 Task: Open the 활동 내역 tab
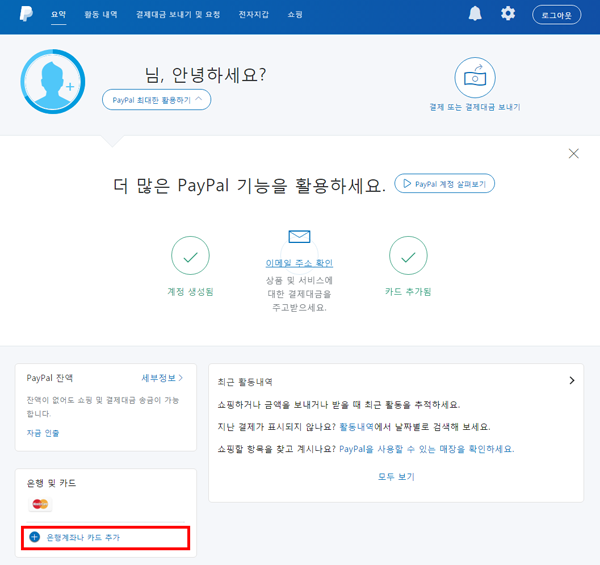101,15
